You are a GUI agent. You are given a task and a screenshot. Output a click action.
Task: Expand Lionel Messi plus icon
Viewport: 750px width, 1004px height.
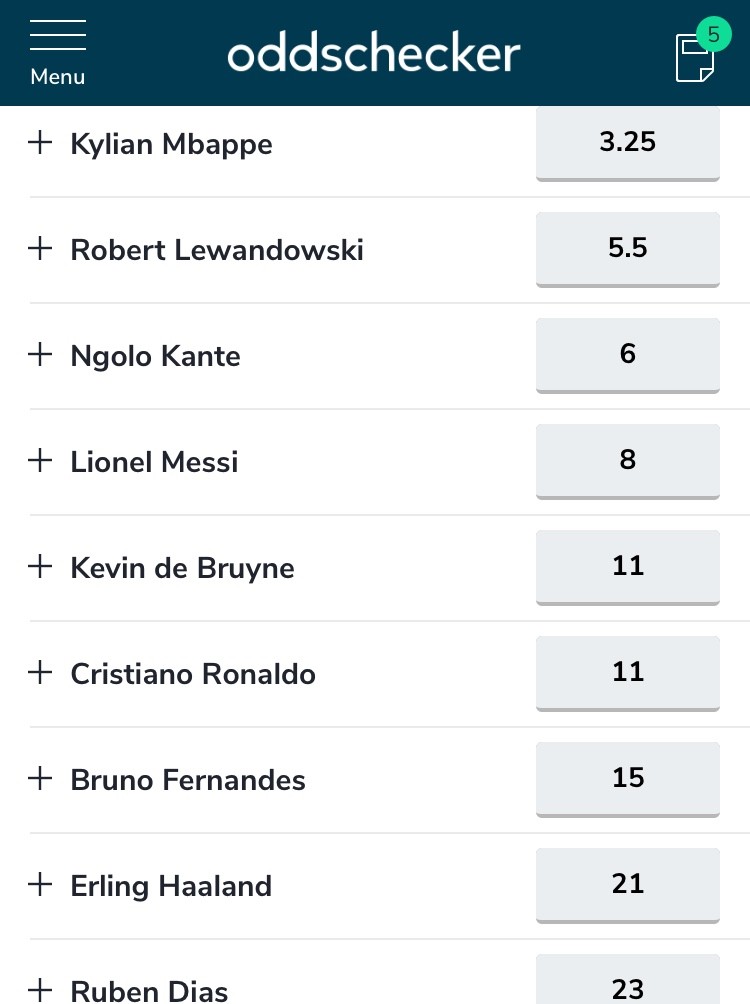tap(40, 460)
